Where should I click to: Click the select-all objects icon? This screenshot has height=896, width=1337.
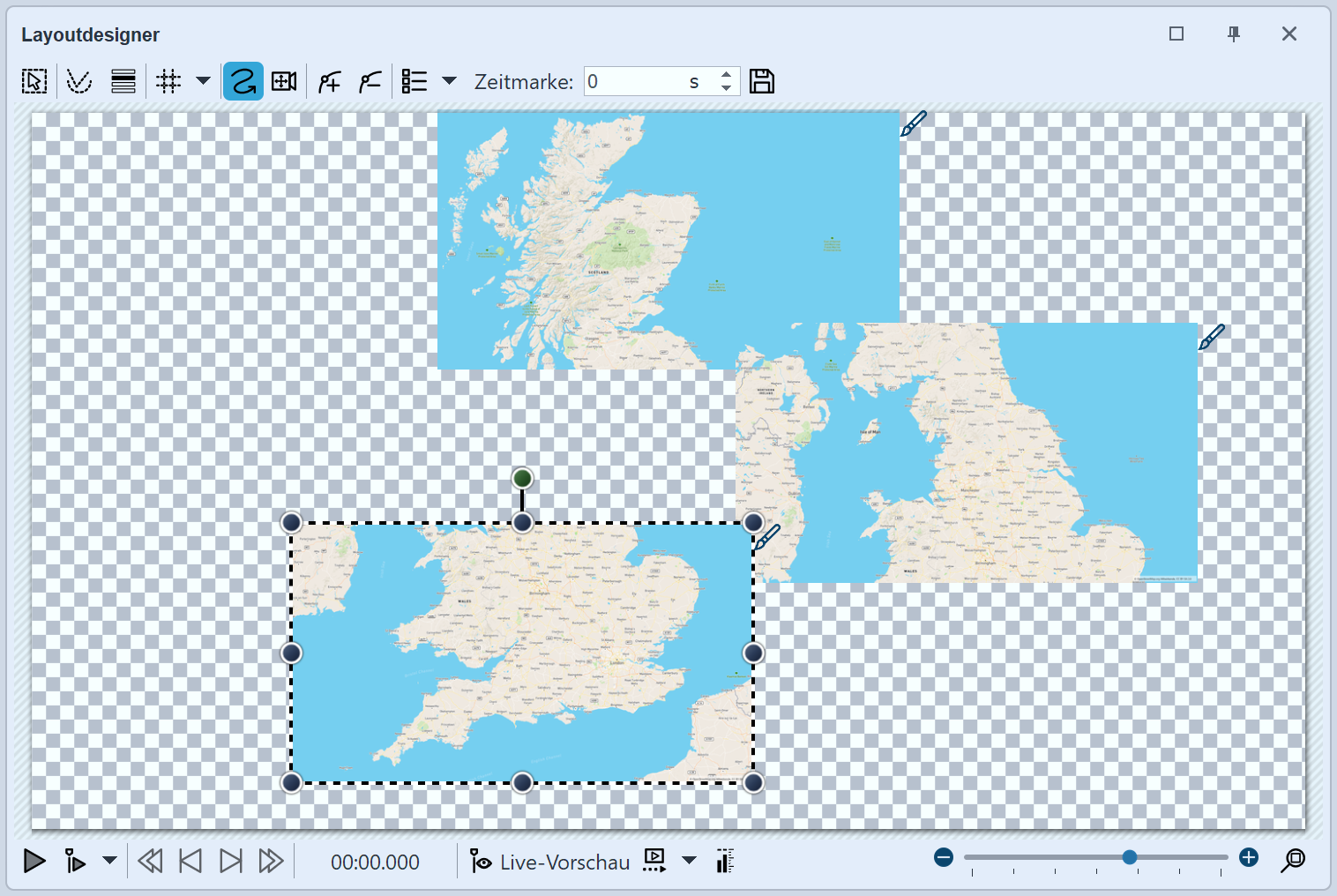click(x=34, y=82)
